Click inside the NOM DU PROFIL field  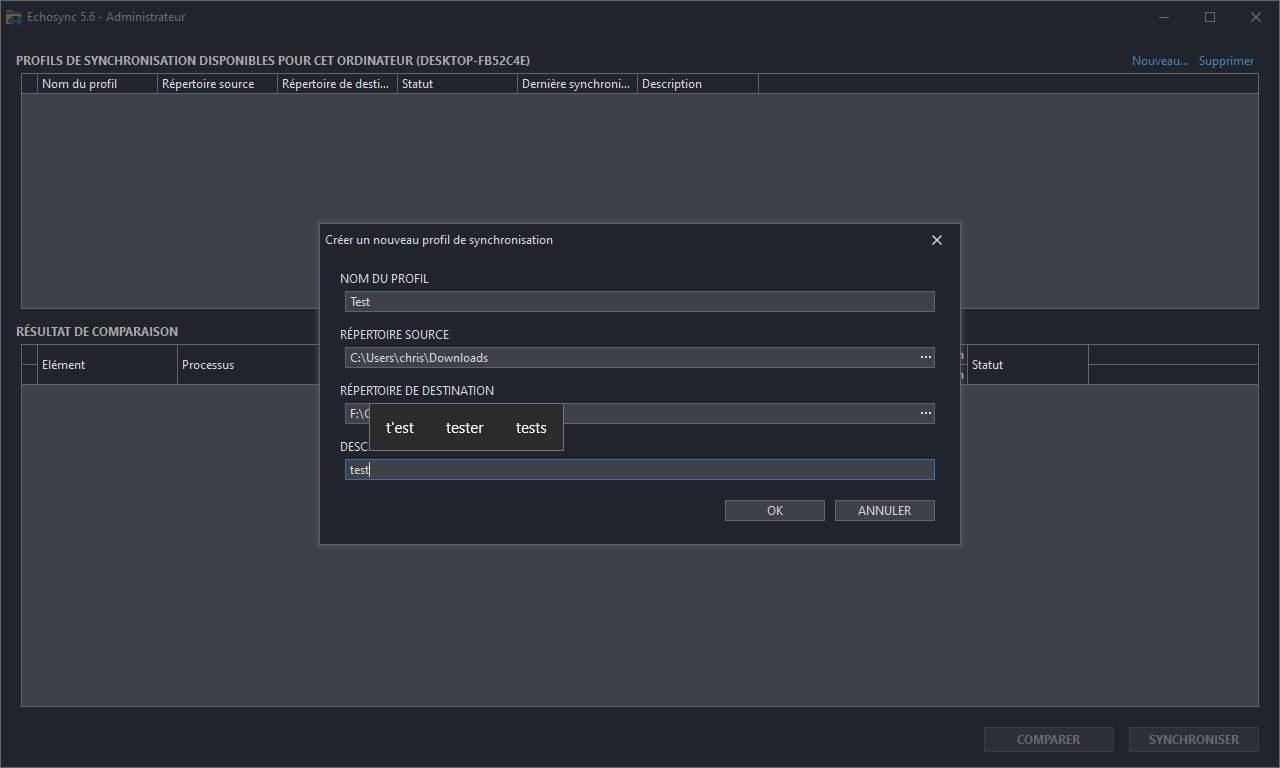pos(640,301)
